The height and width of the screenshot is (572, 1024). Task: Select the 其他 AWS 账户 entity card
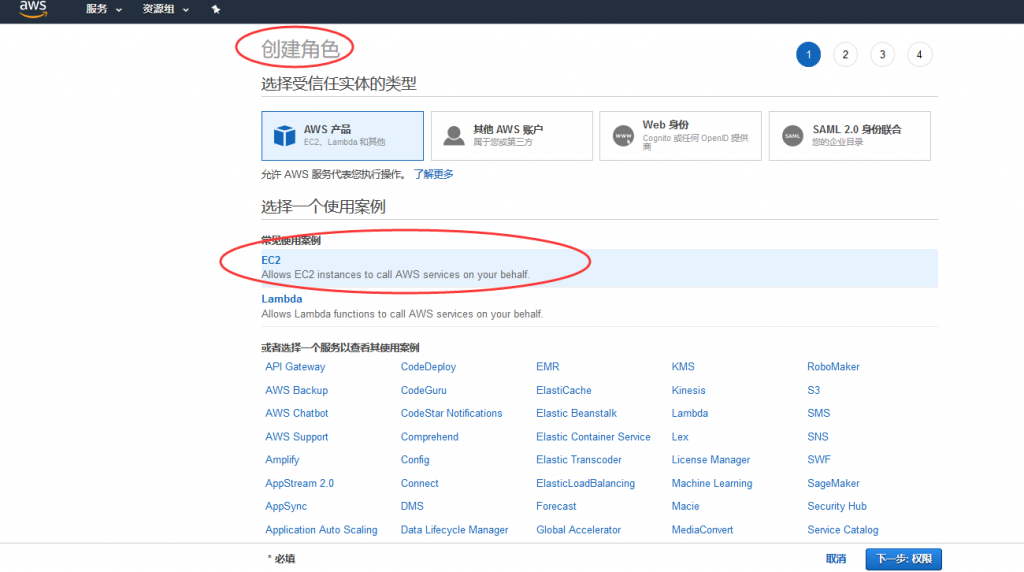click(512, 136)
